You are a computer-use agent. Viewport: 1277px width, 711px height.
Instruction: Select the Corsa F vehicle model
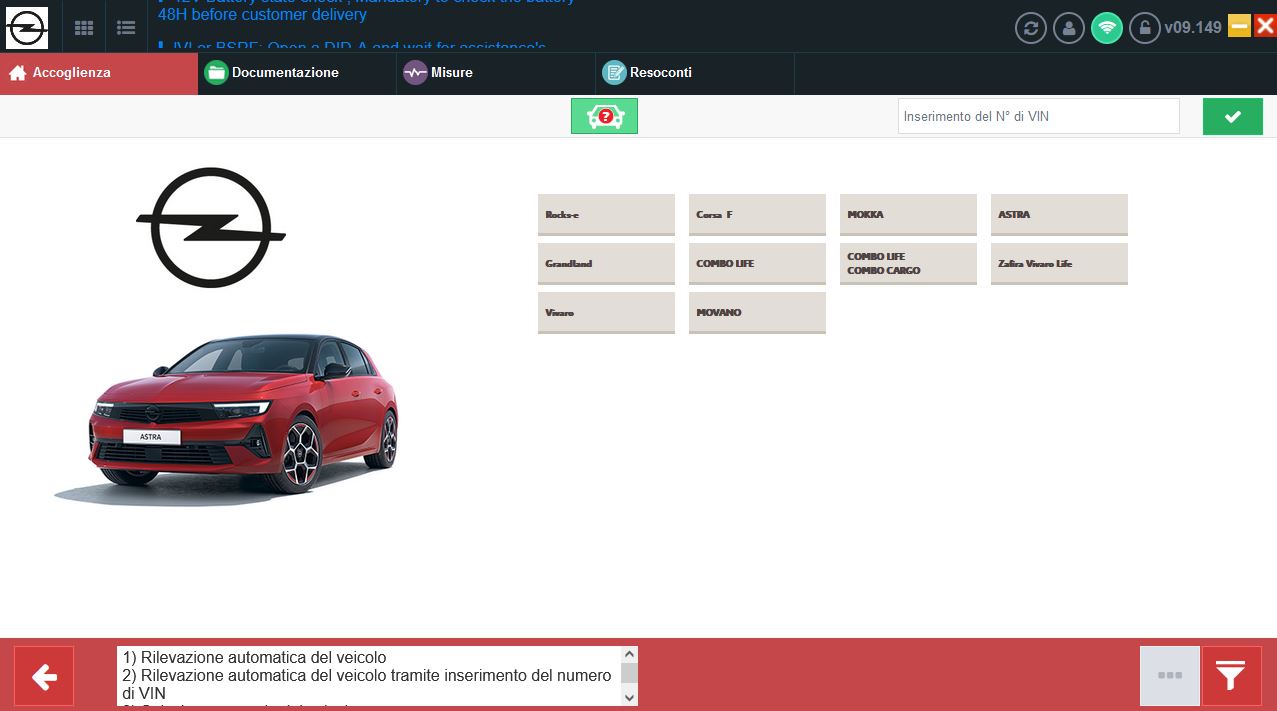[757, 215]
